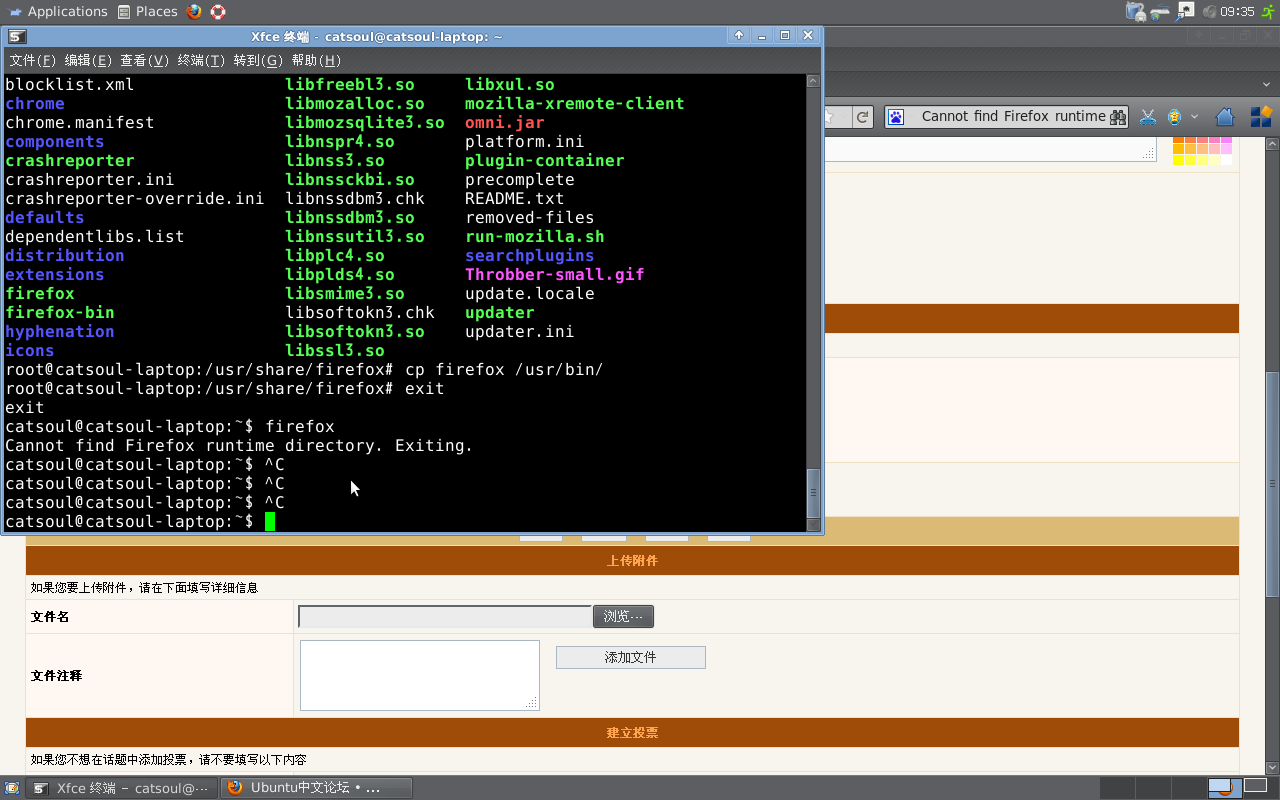Click the 文件注释 comment text area
Image resolution: width=1280 pixels, height=800 pixels.
click(x=420, y=675)
